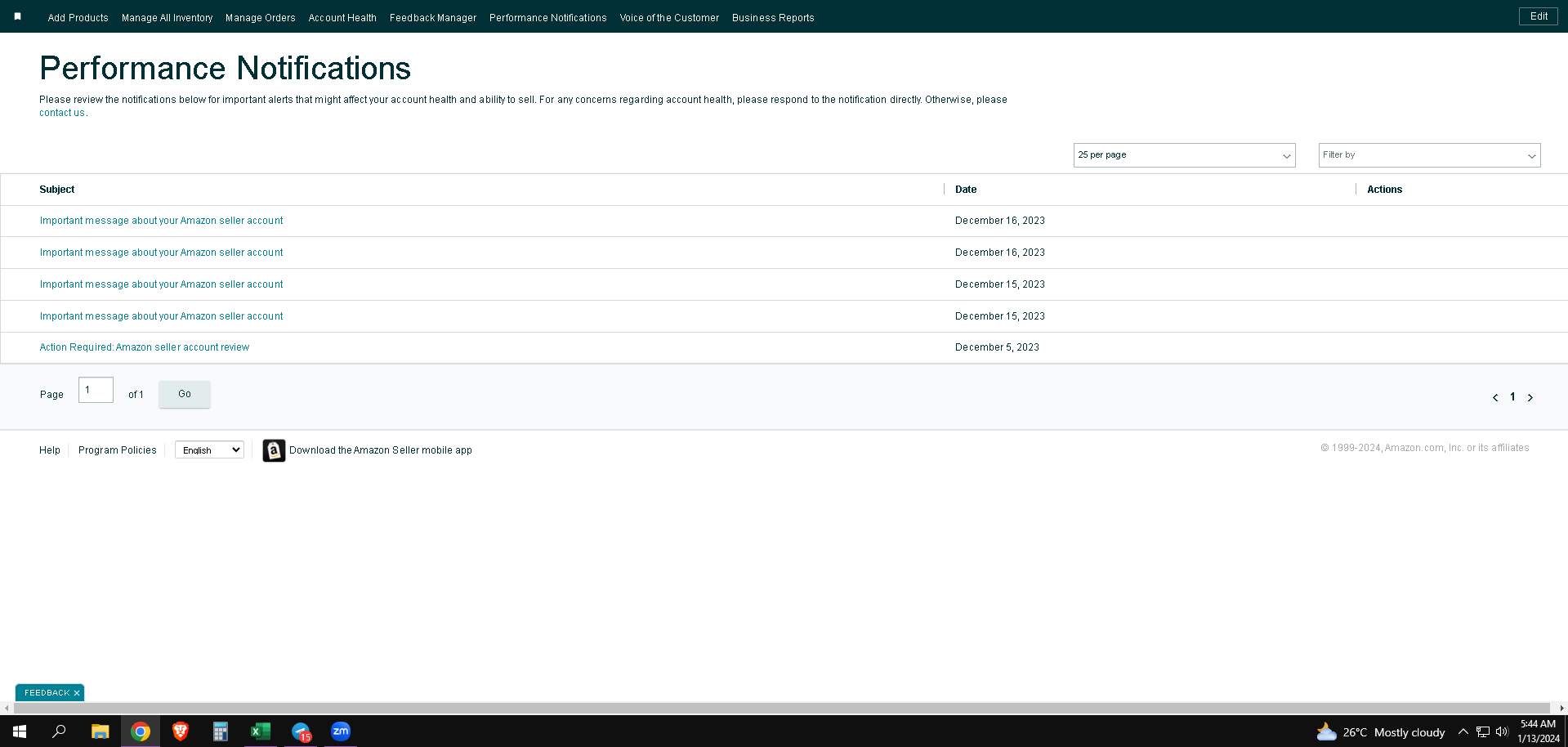
Task: Close the FEEDBACK tab with X
Action: (x=77, y=693)
